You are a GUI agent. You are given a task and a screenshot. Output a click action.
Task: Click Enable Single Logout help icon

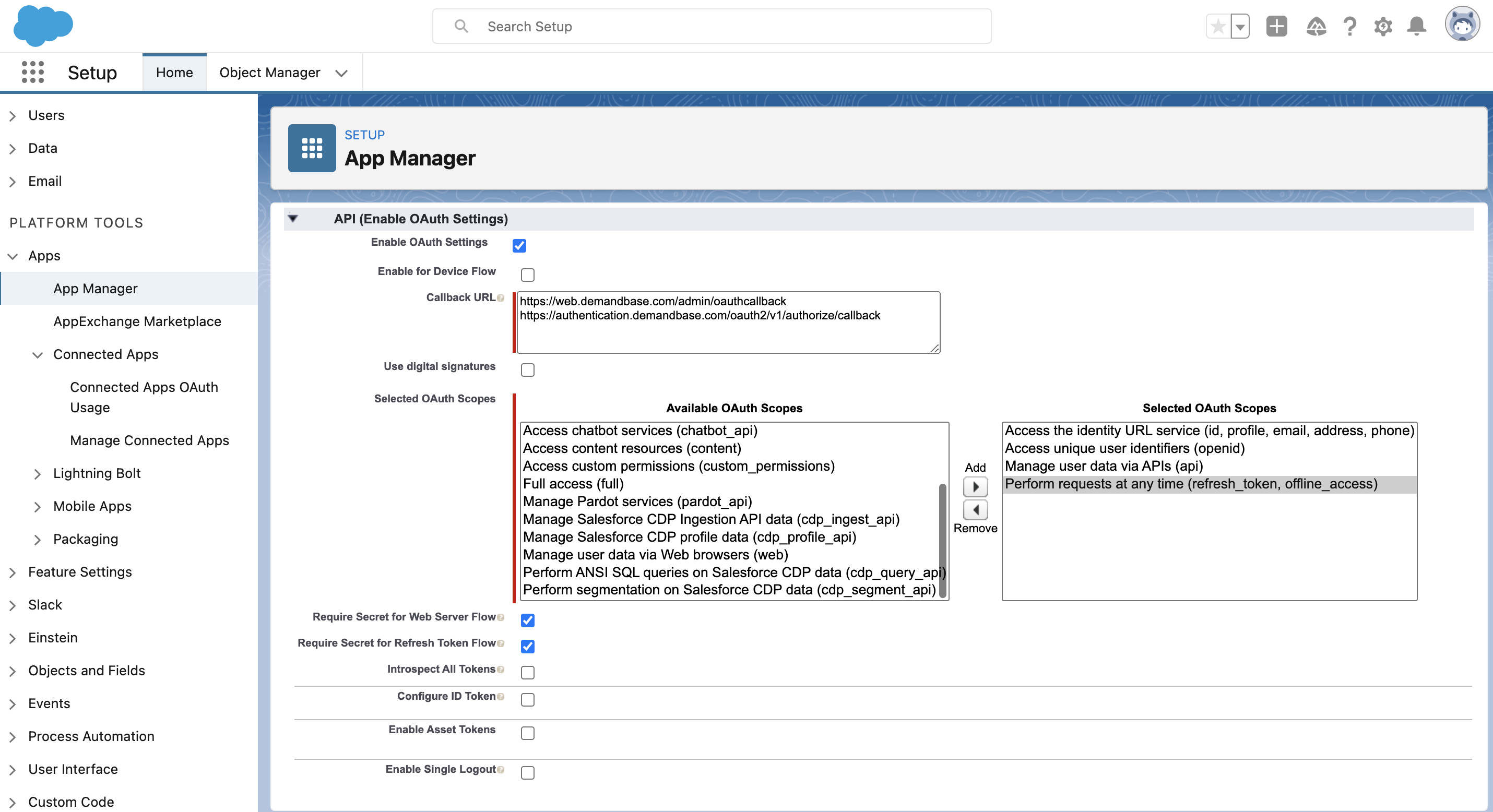[501, 770]
